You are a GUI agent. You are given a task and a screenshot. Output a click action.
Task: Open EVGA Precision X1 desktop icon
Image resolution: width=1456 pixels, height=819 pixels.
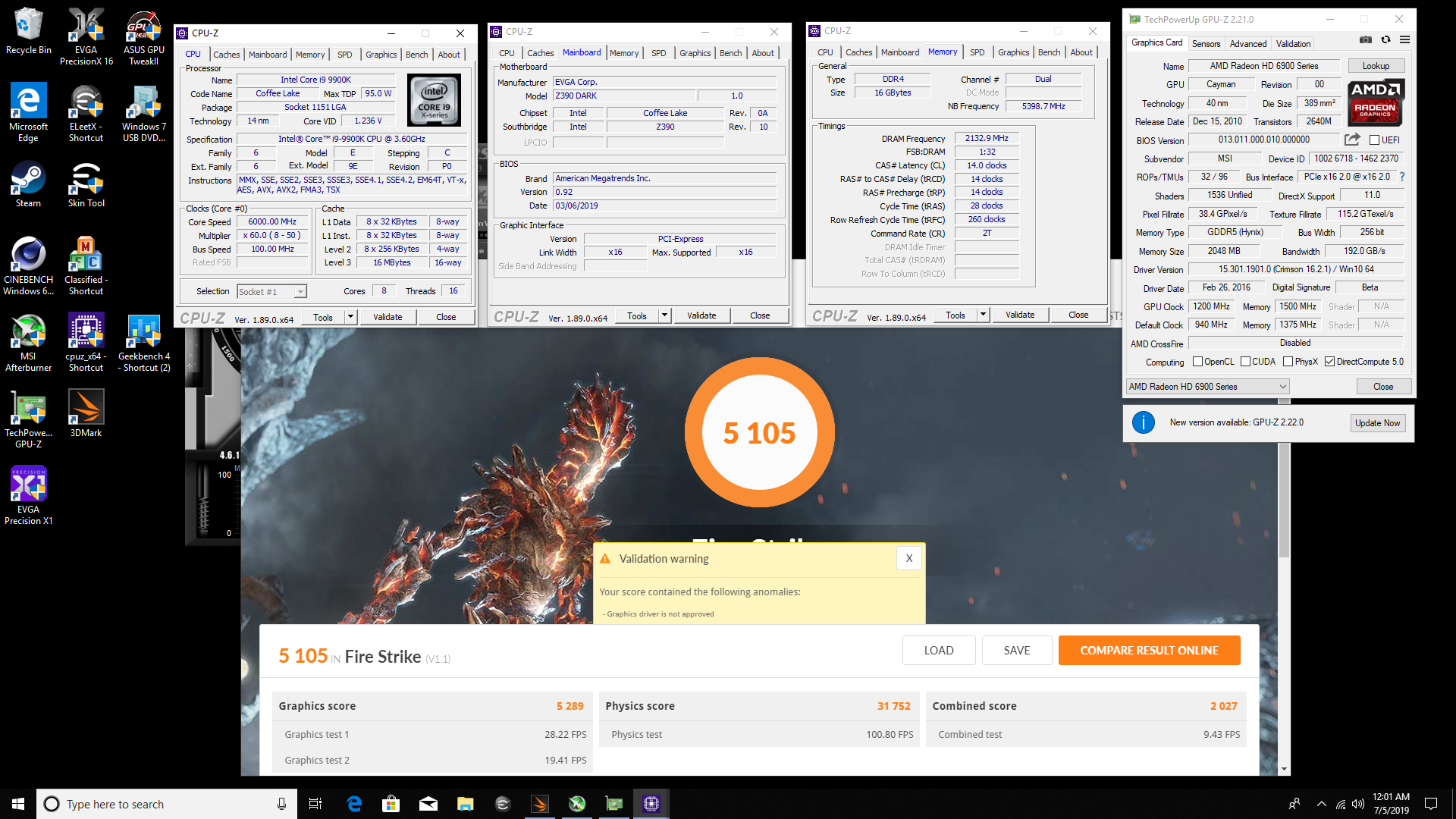28,495
